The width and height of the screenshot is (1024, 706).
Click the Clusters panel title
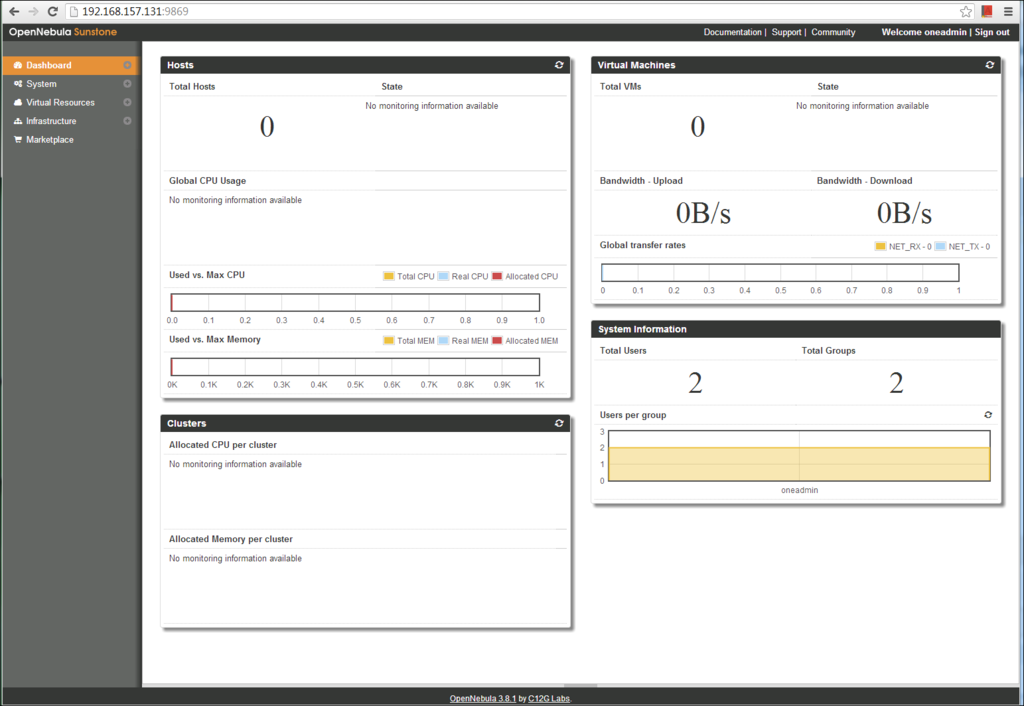coord(187,423)
